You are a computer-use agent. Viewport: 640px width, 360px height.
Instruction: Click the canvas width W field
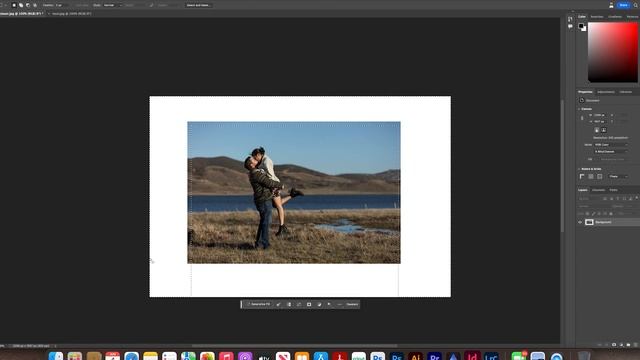point(601,115)
